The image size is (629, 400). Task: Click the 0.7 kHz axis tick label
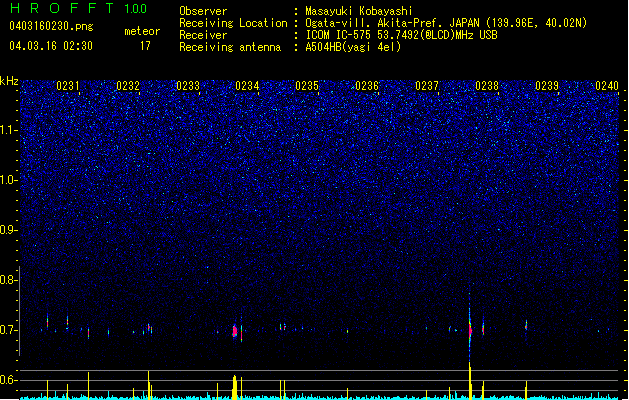point(8,330)
